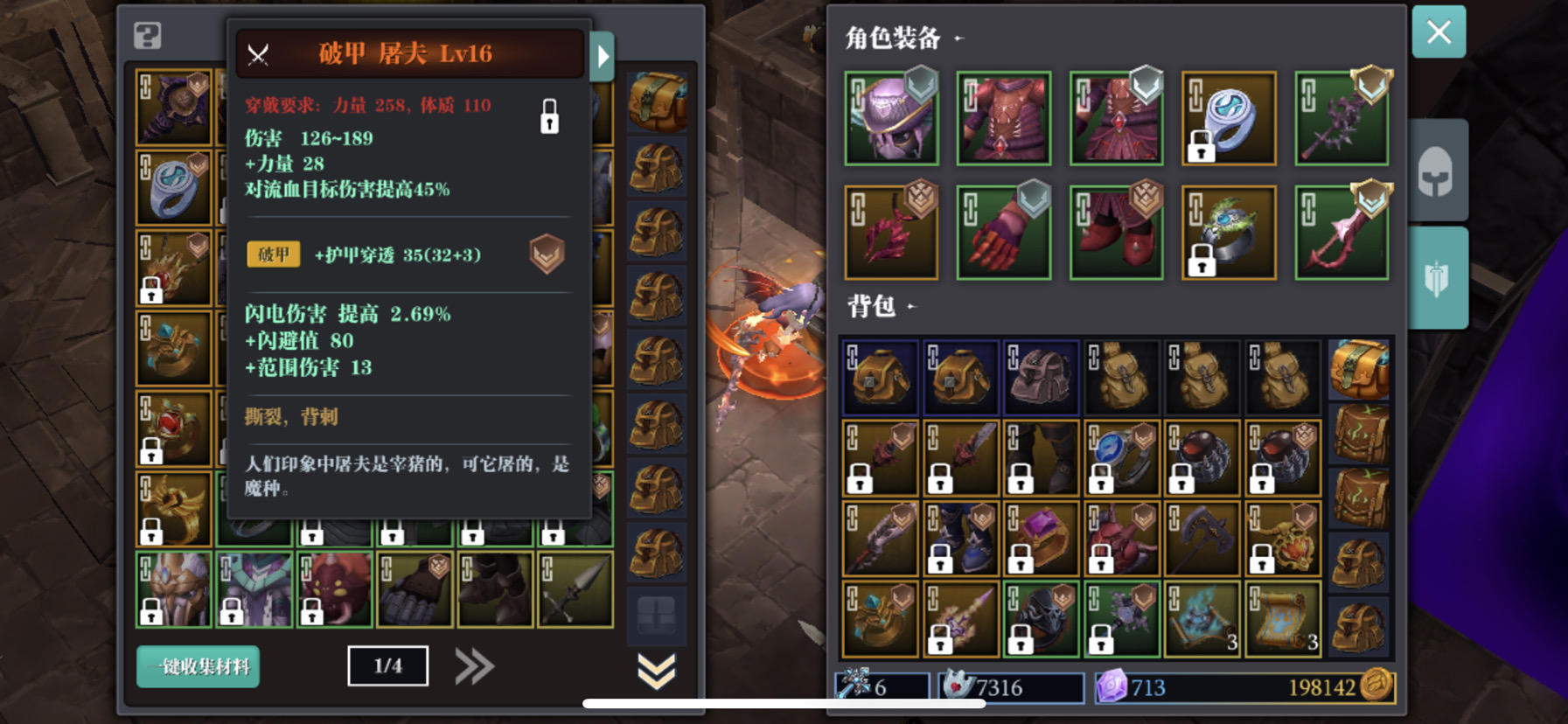1568x724 pixels.
Task: Open the helmet tab on right side
Action: point(1436,171)
